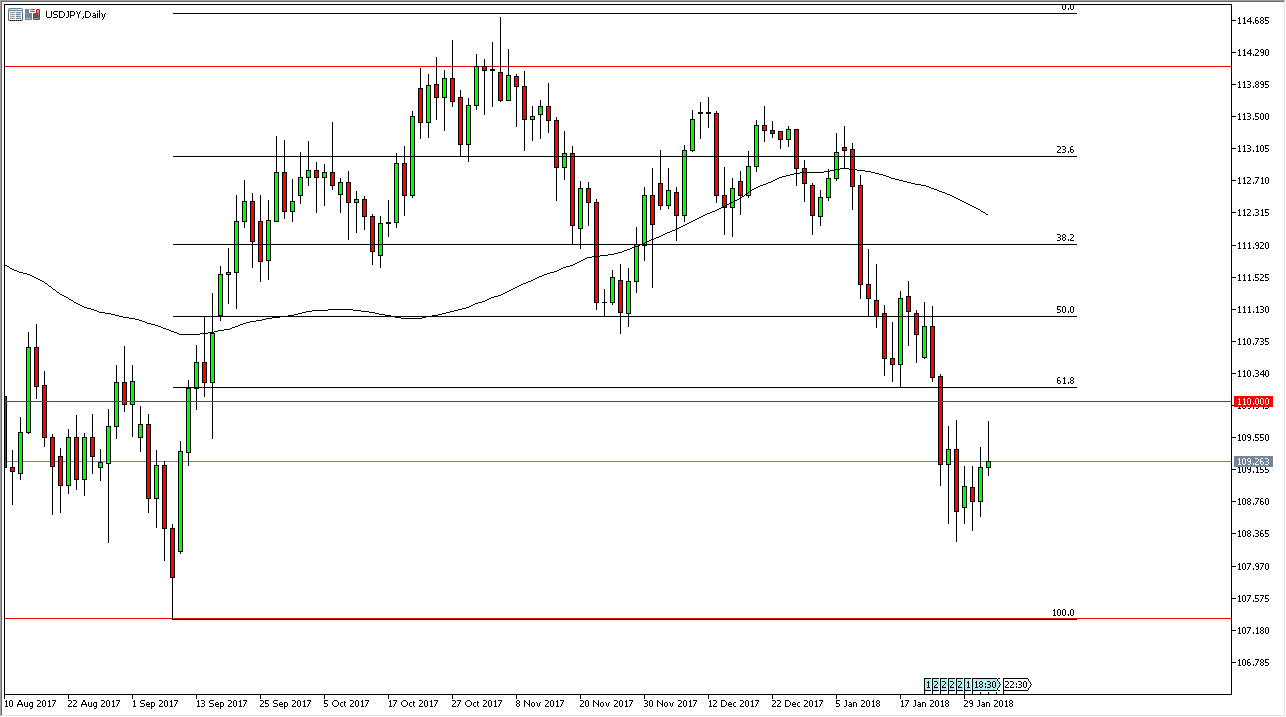The height and width of the screenshot is (717, 1286).
Task: Click the red 110.000 price tag
Action: pyautogui.click(x=1255, y=400)
